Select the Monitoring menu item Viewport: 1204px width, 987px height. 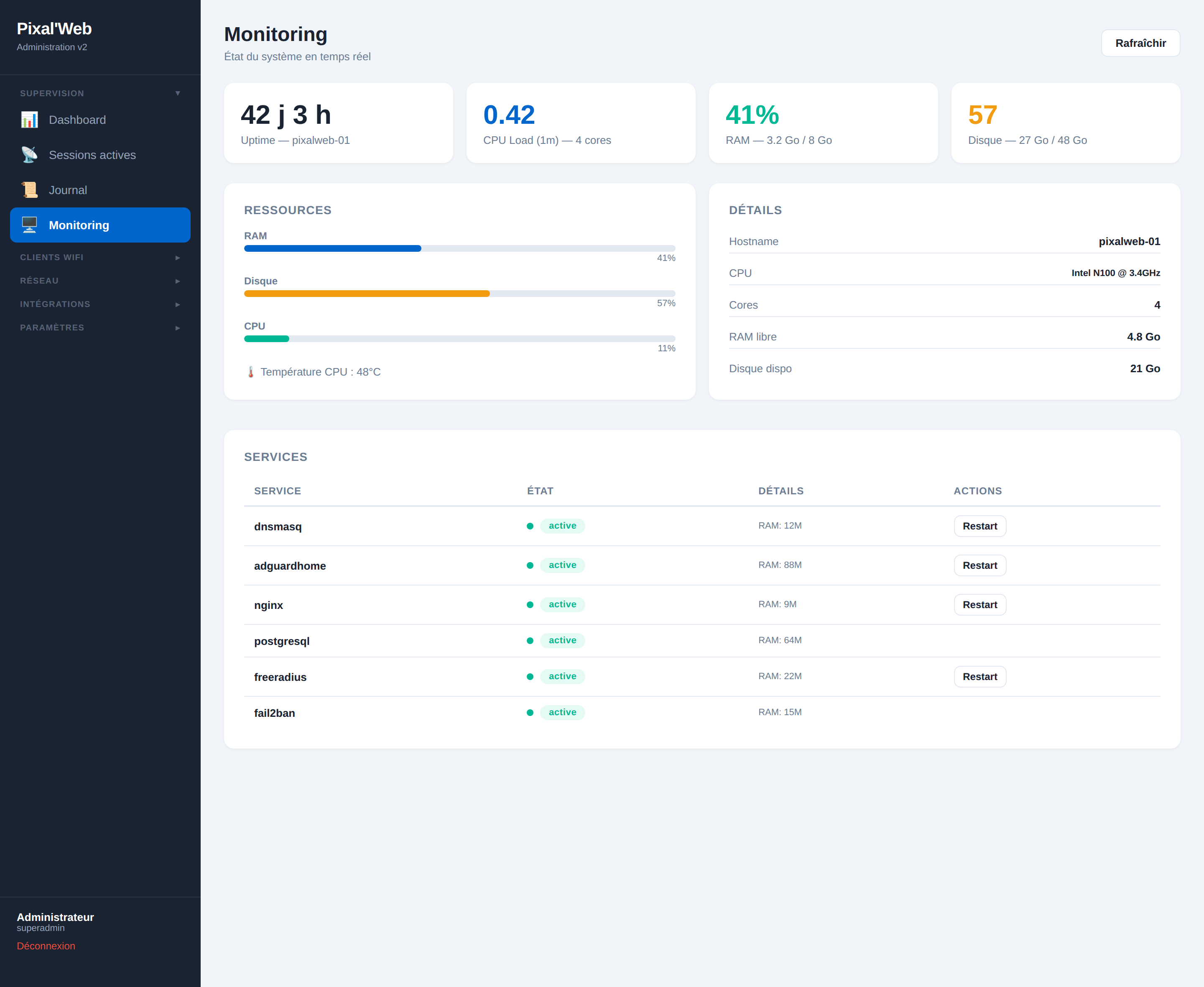click(x=100, y=225)
